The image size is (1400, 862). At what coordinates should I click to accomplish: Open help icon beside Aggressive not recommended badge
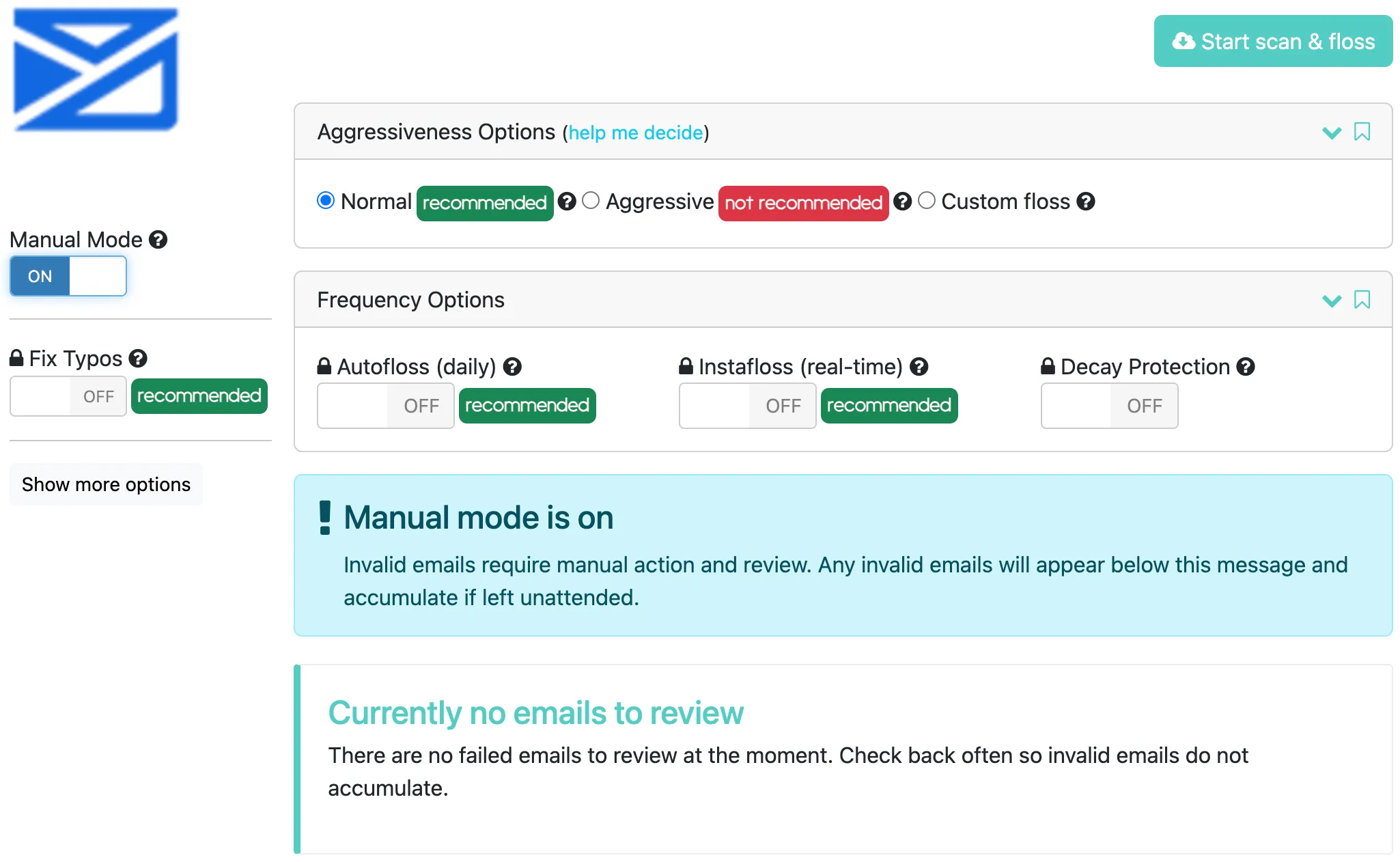coord(902,201)
